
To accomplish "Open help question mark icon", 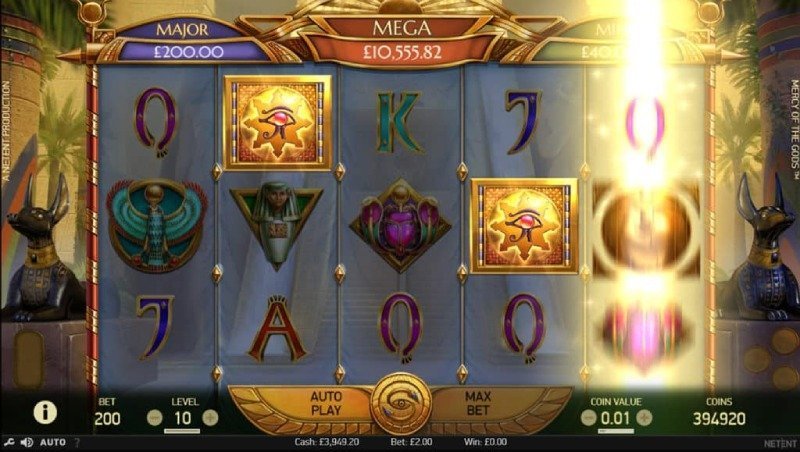I will click(x=77, y=442).
